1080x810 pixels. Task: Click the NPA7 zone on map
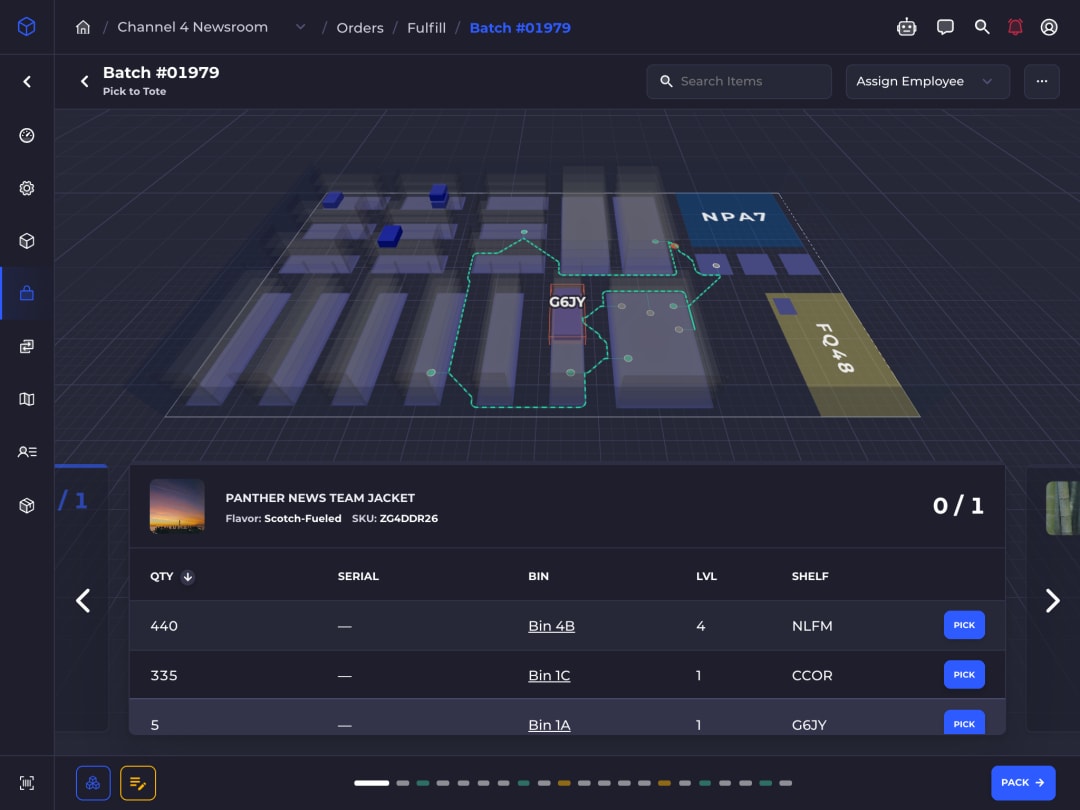738,220
